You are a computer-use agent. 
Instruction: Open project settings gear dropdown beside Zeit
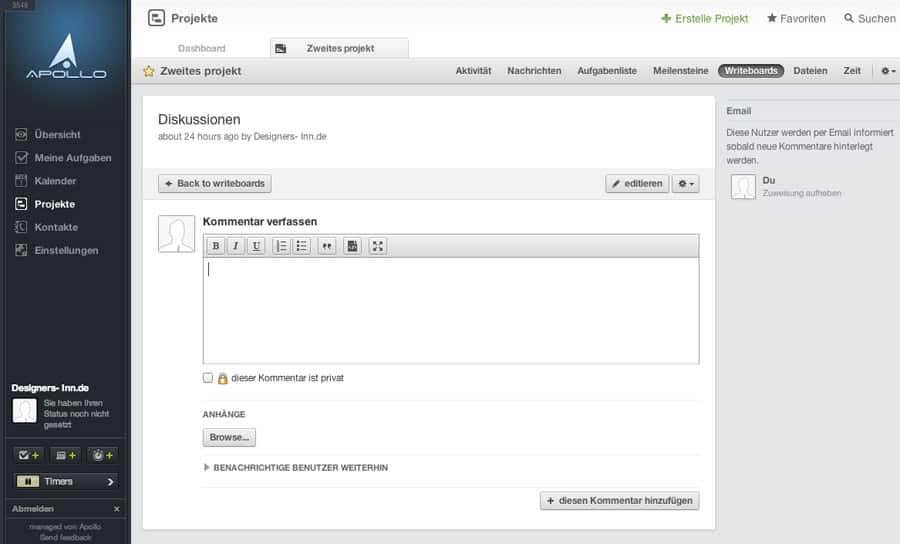point(888,71)
